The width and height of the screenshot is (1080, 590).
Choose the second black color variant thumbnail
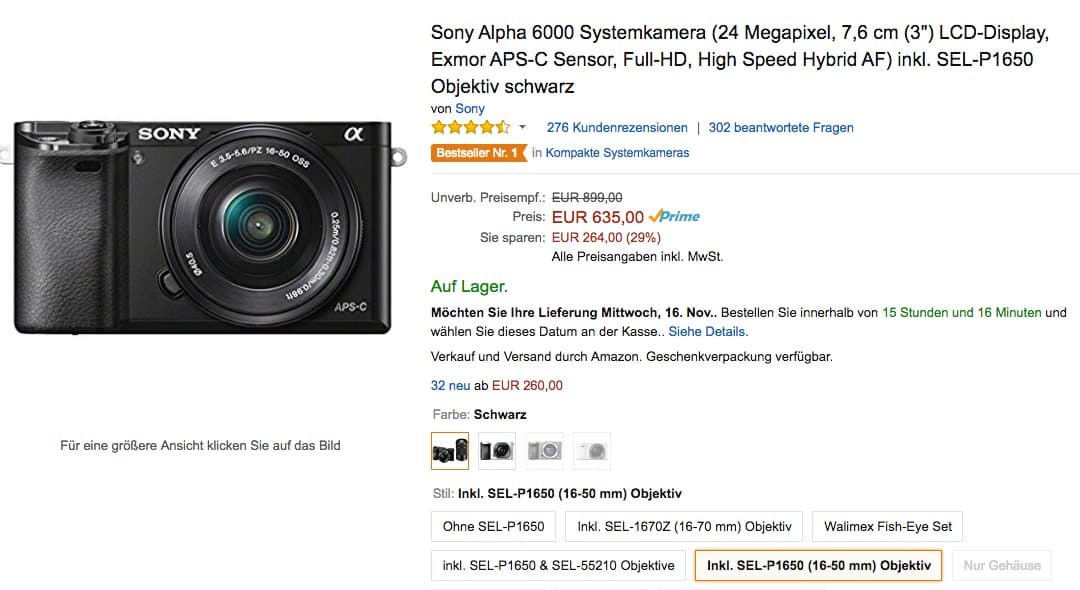pos(497,450)
